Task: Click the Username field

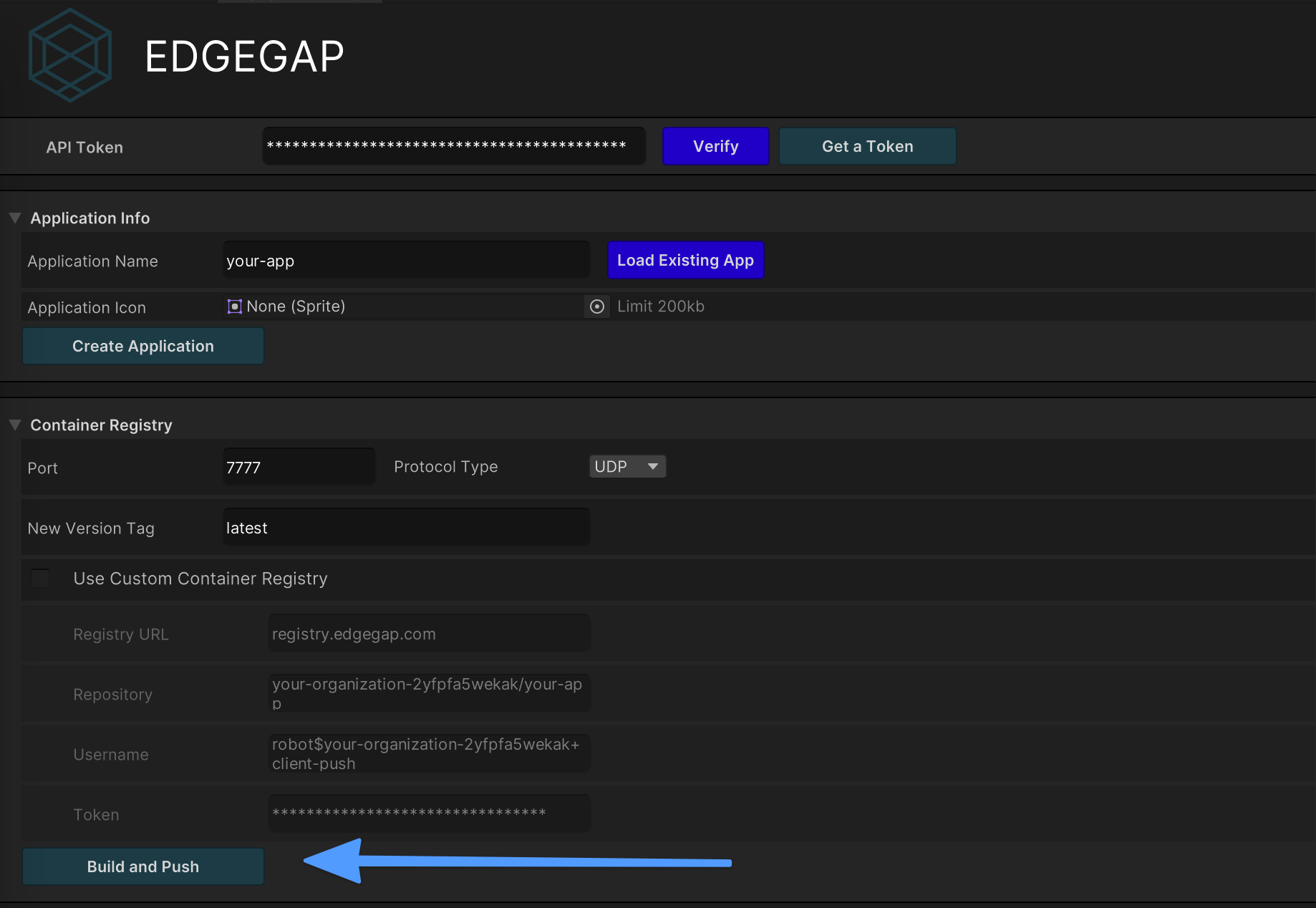Action: pyautogui.click(x=429, y=753)
